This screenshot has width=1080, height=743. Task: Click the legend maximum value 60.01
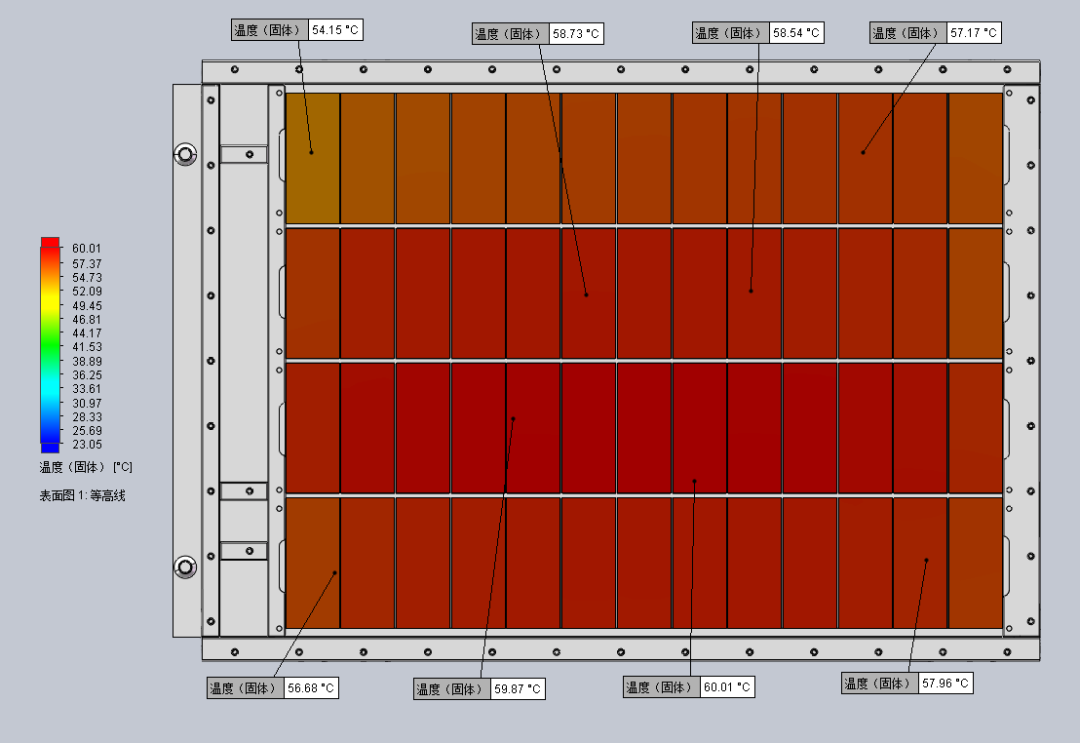(x=85, y=249)
